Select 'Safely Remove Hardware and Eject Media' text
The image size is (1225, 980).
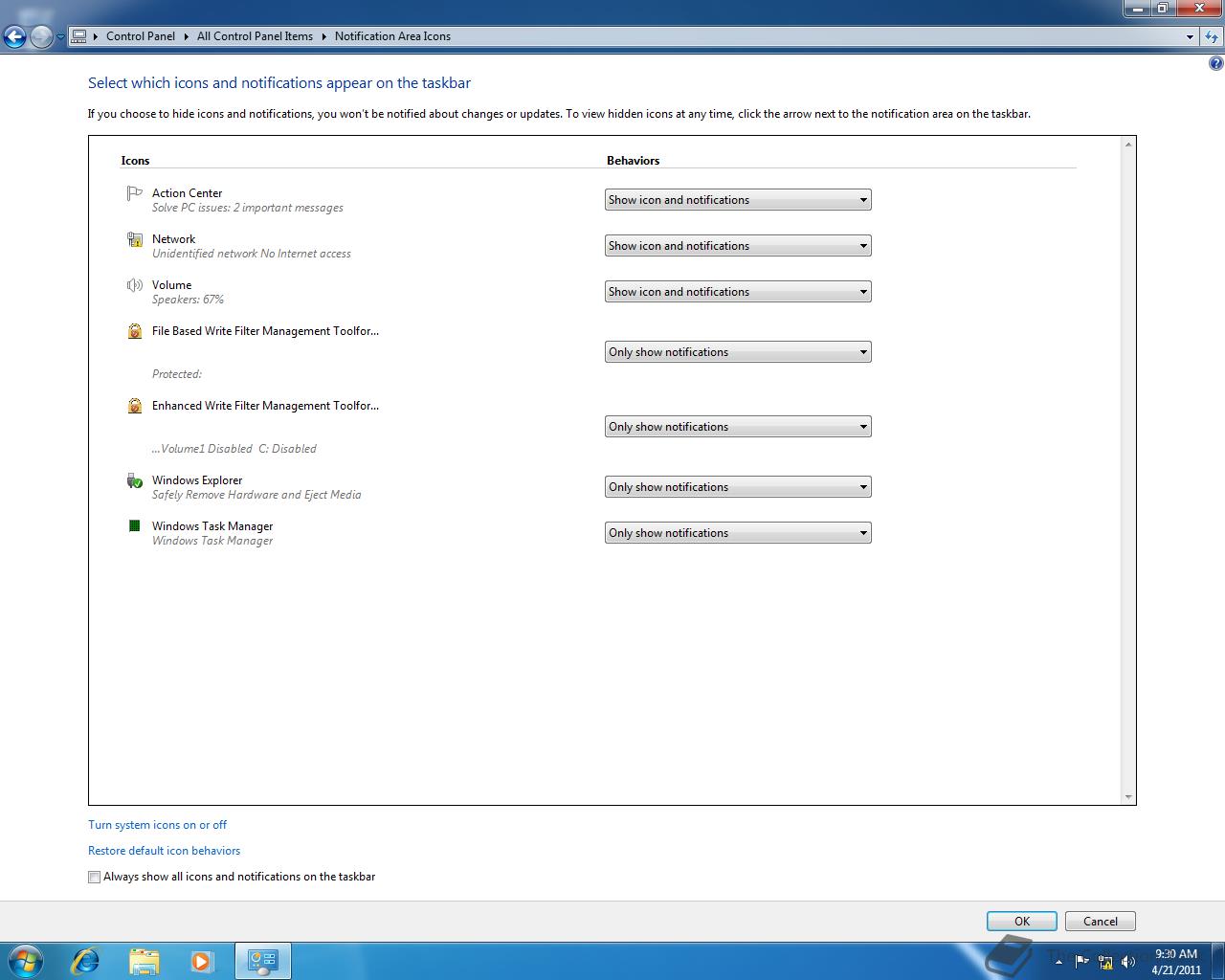click(x=256, y=495)
